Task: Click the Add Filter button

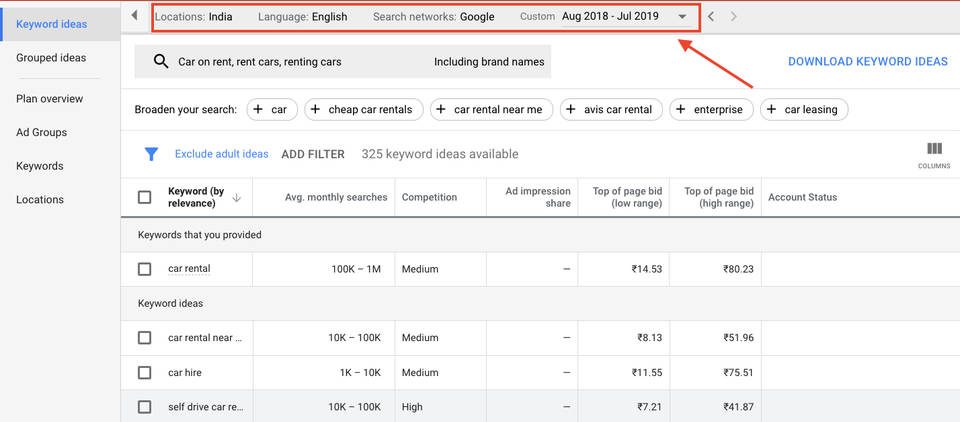Action: 312,154
